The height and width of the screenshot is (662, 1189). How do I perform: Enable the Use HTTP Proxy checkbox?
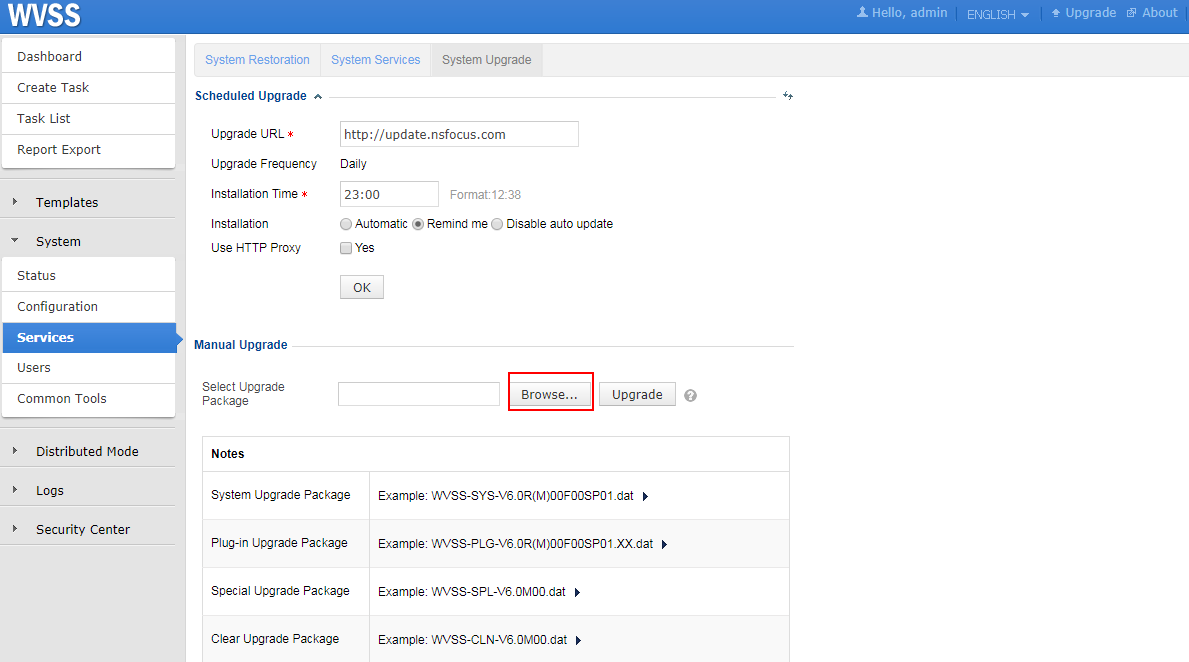(346, 248)
